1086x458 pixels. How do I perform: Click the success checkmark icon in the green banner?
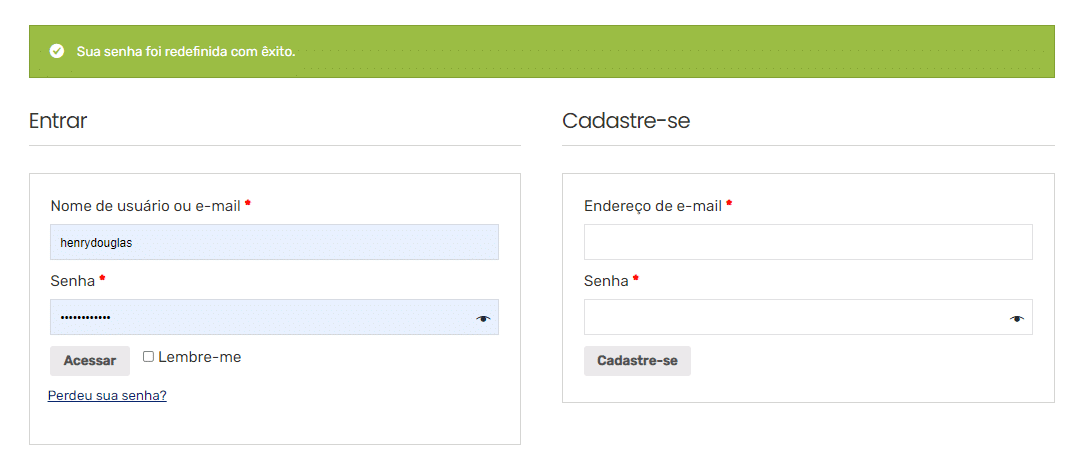57,51
